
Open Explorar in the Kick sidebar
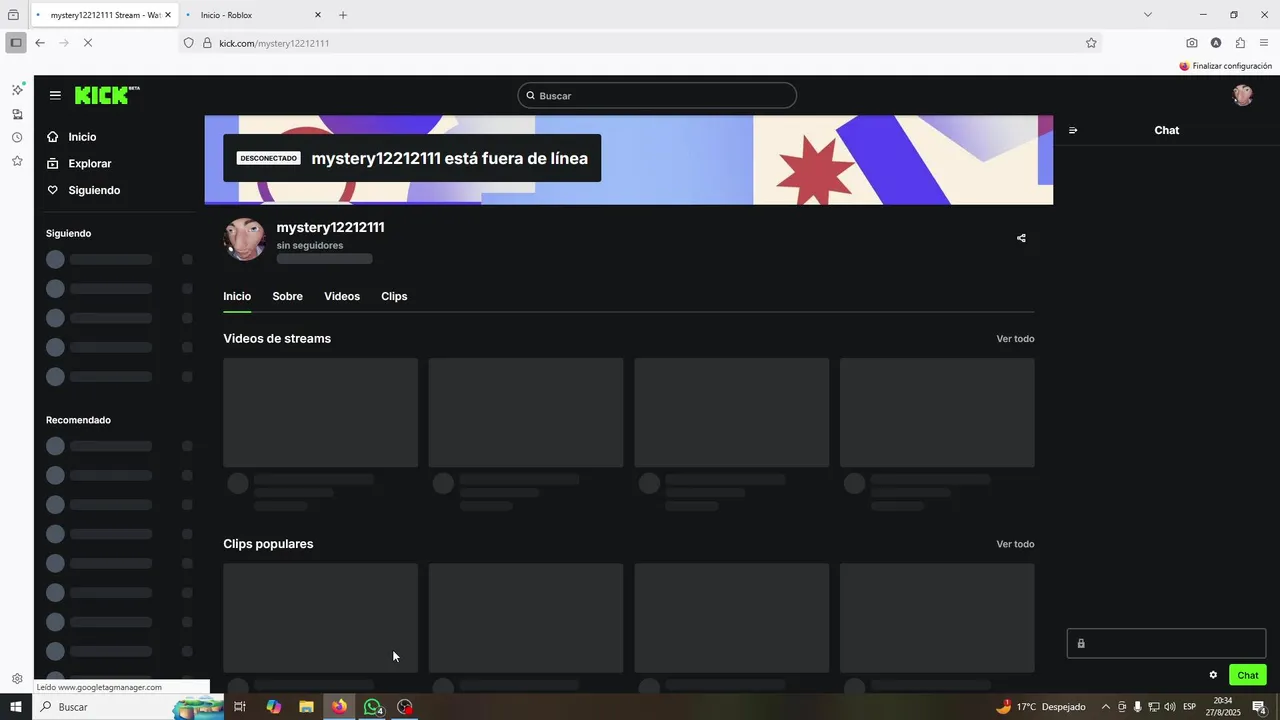click(89, 163)
